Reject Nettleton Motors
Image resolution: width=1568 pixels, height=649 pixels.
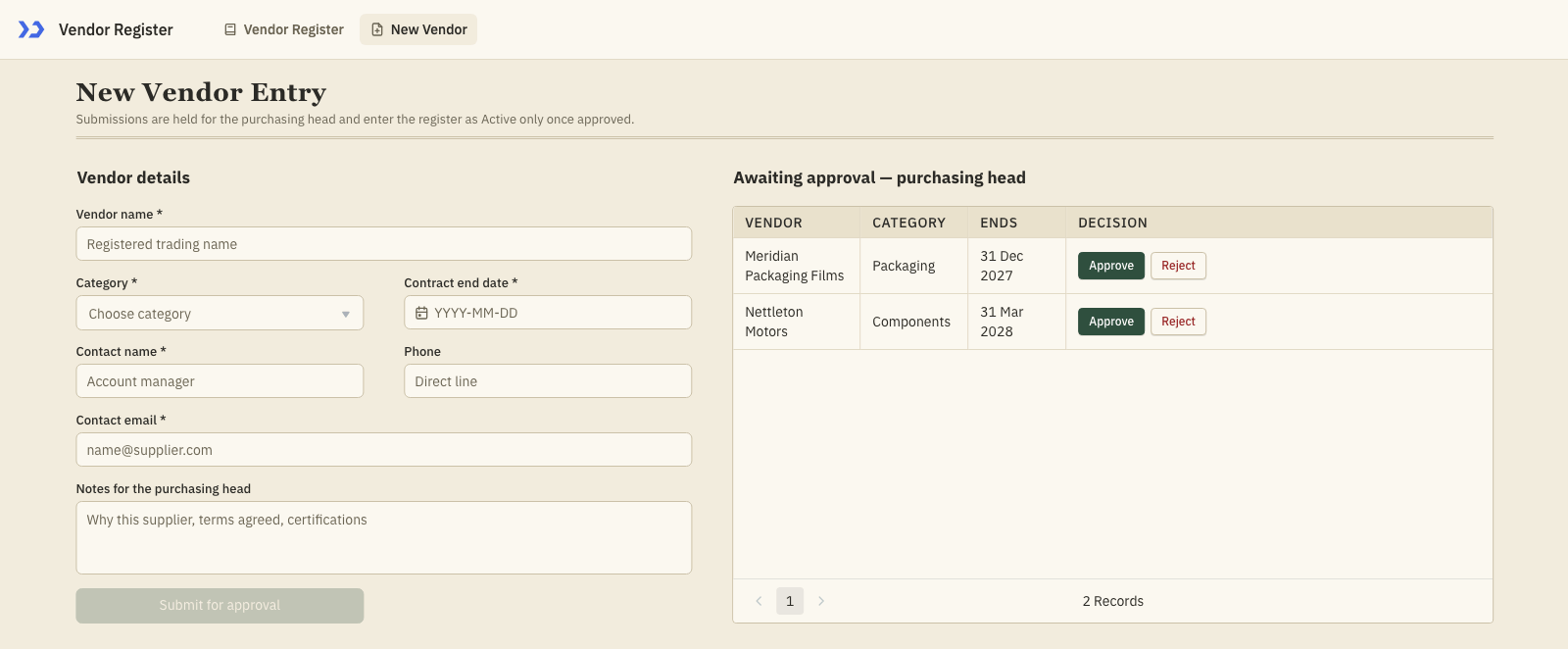(x=1178, y=322)
